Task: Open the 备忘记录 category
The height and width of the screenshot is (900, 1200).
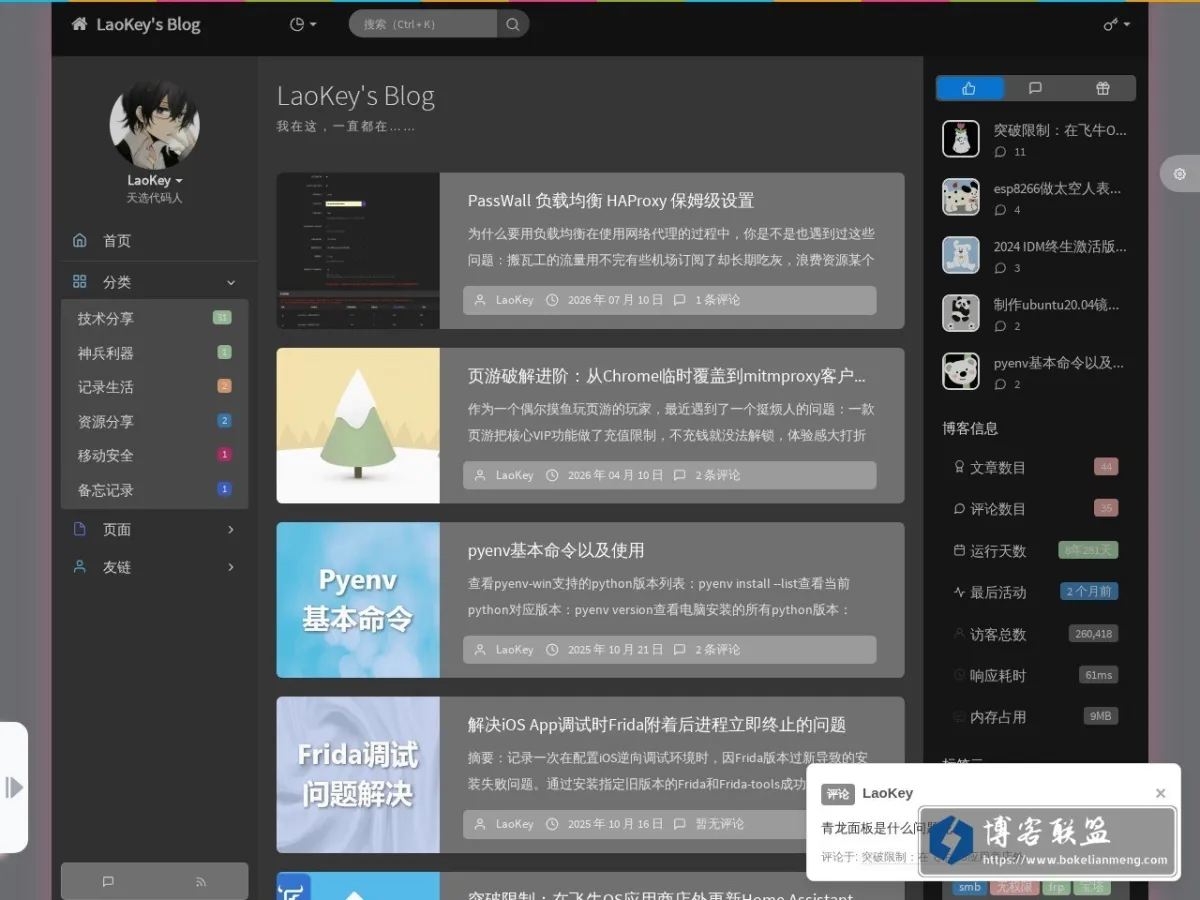Action: [x=154, y=490]
